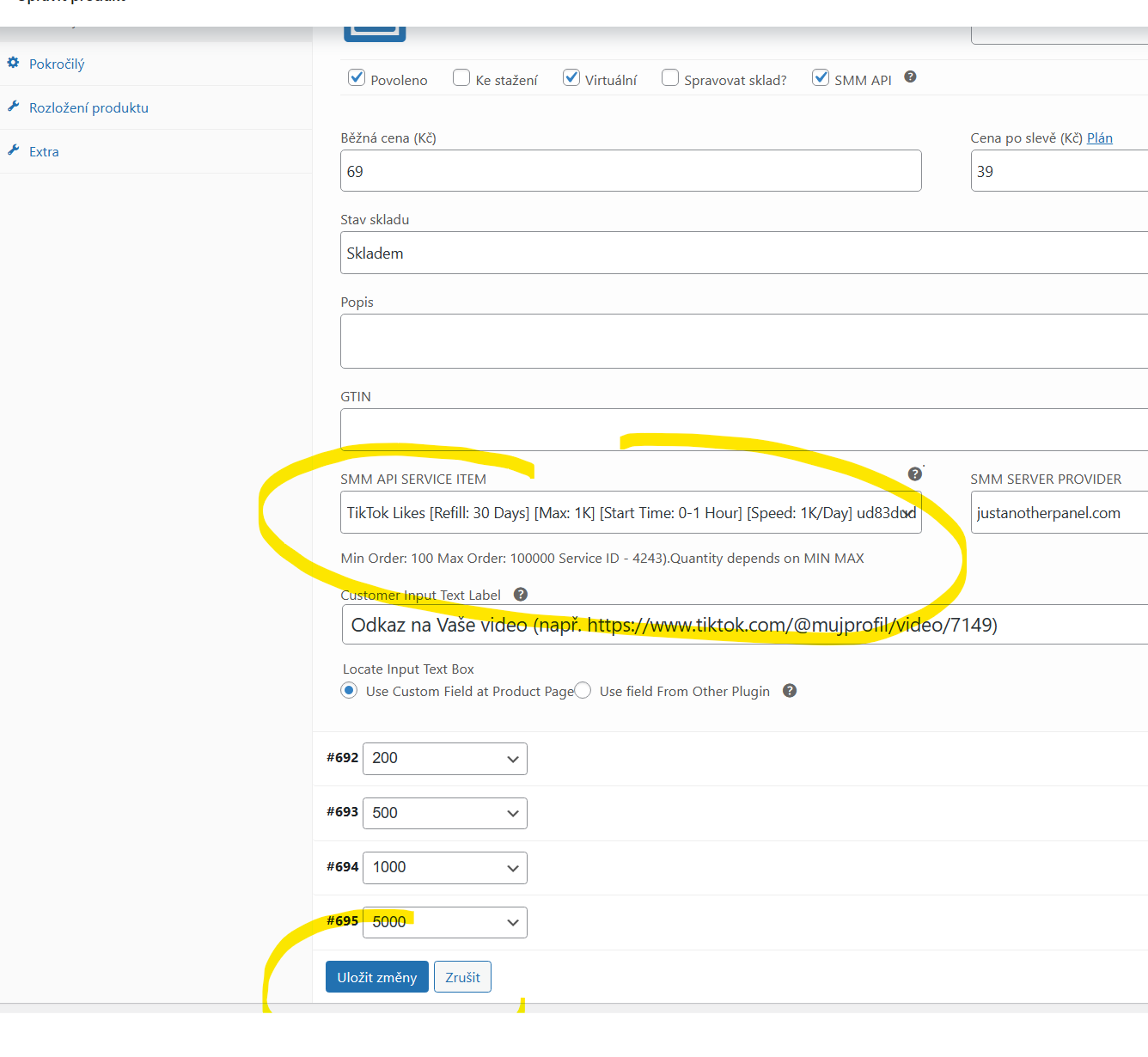Open the #693 quantity dropdown
The width and height of the screenshot is (1148, 1057).
(x=445, y=814)
